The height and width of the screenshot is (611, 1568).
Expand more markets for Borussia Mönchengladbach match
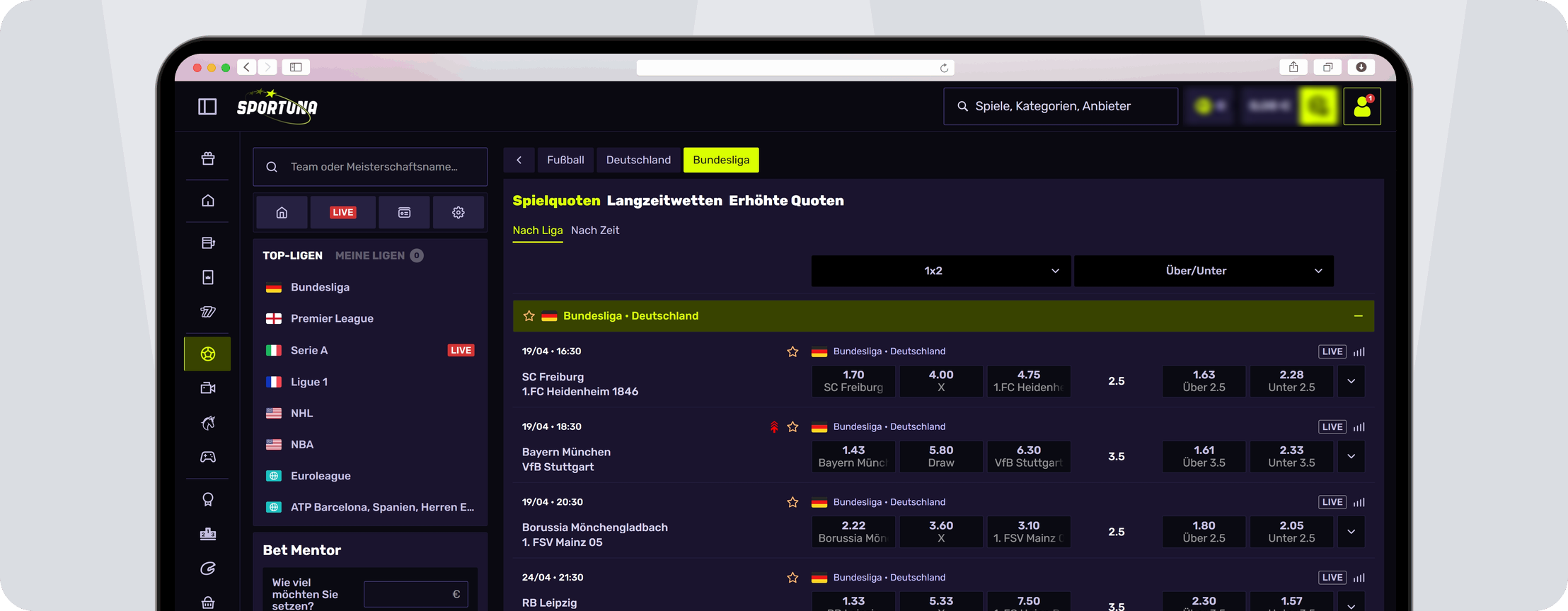(1351, 532)
